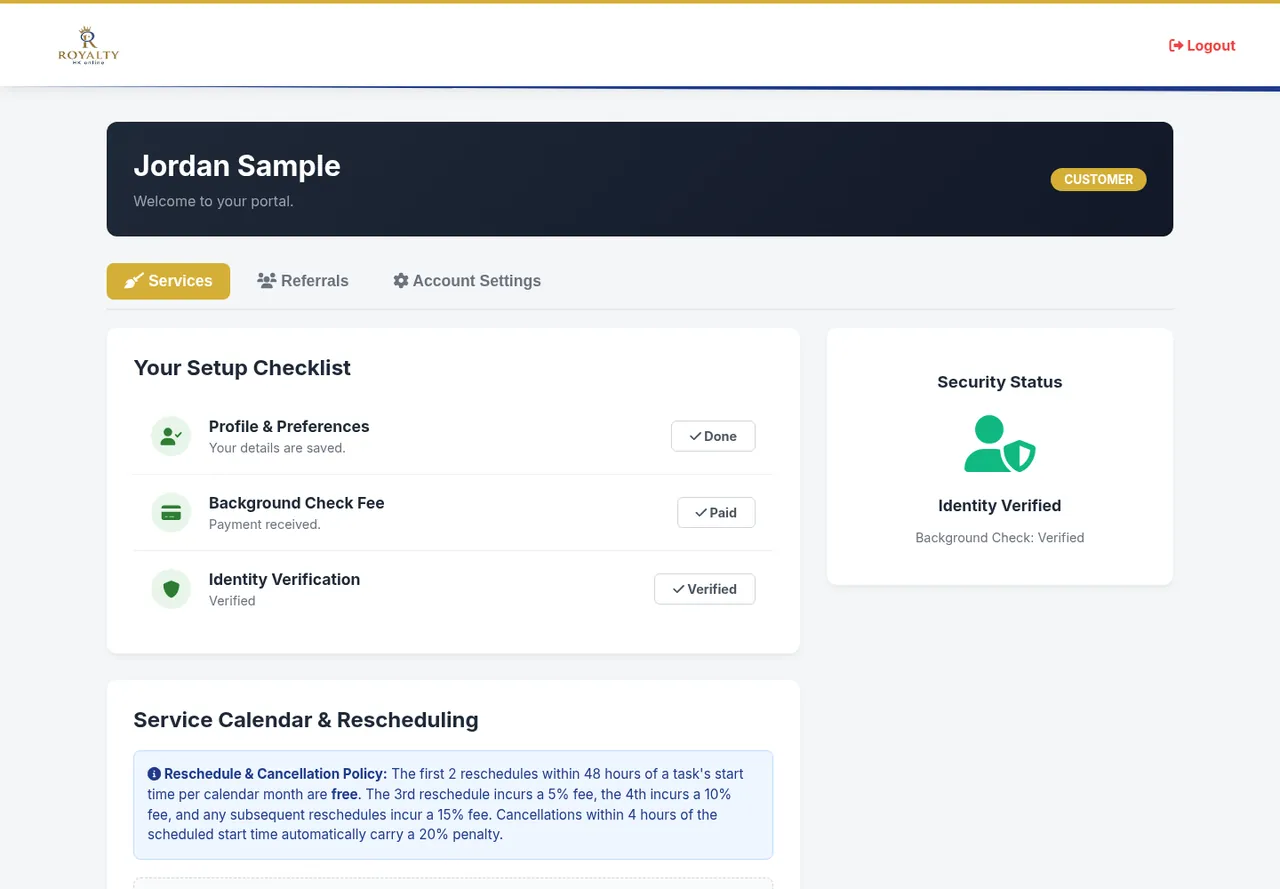
Task: Log out using the Logout link
Action: [x=1202, y=46]
